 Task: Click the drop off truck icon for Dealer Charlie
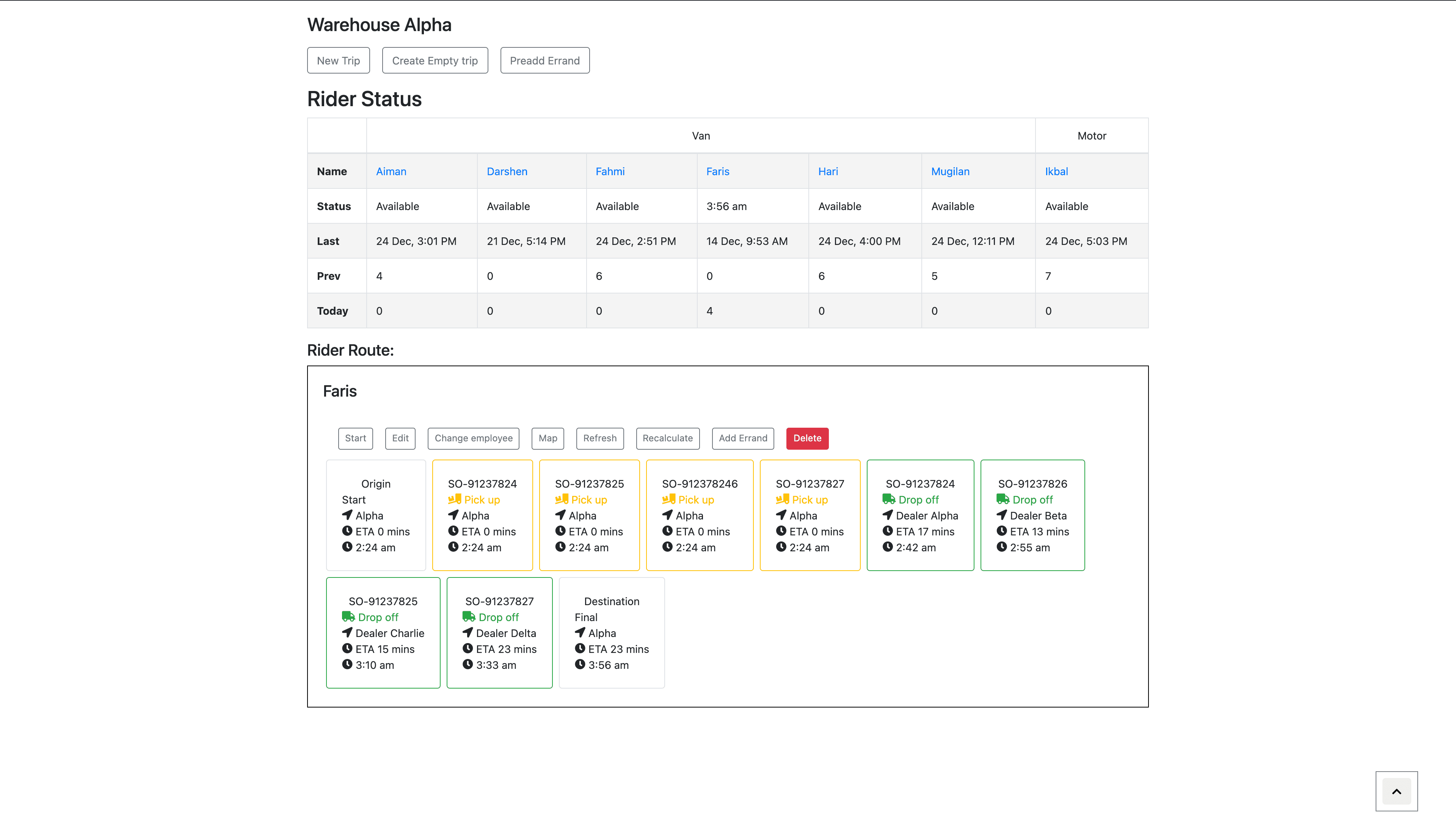348,617
